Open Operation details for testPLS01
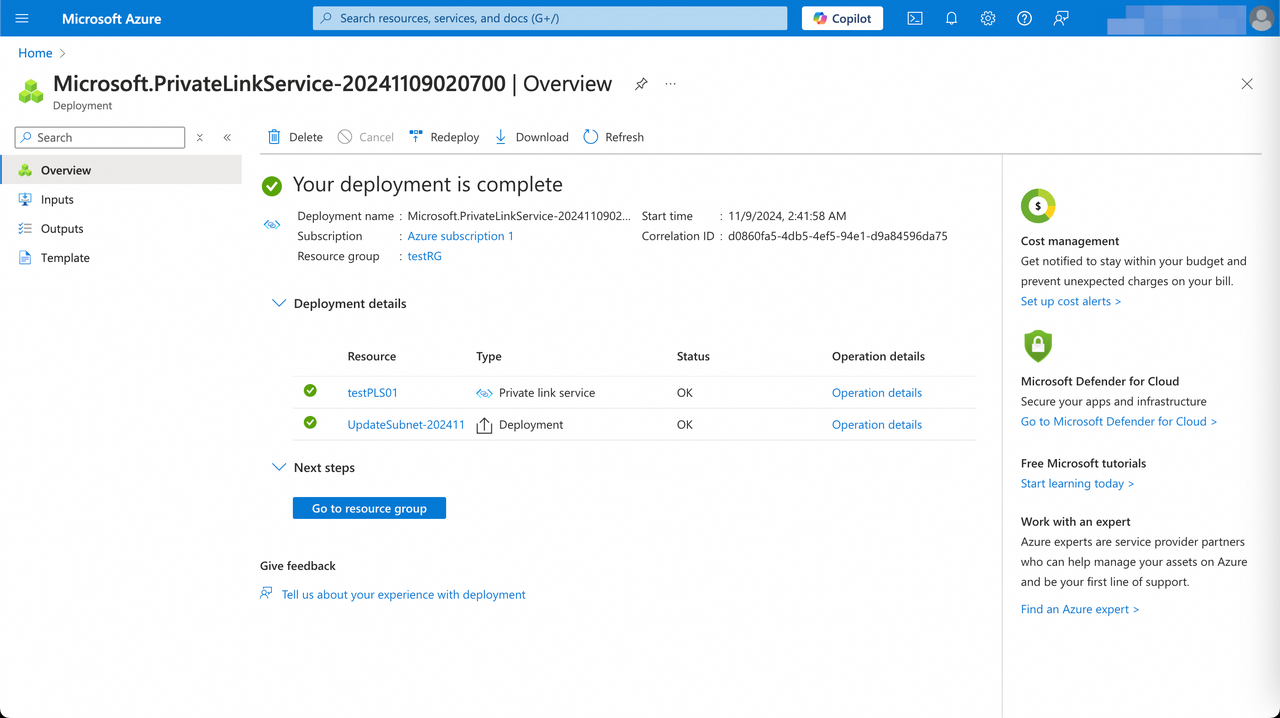This screenshot has width=1280, height=718. tap(877, 392)
